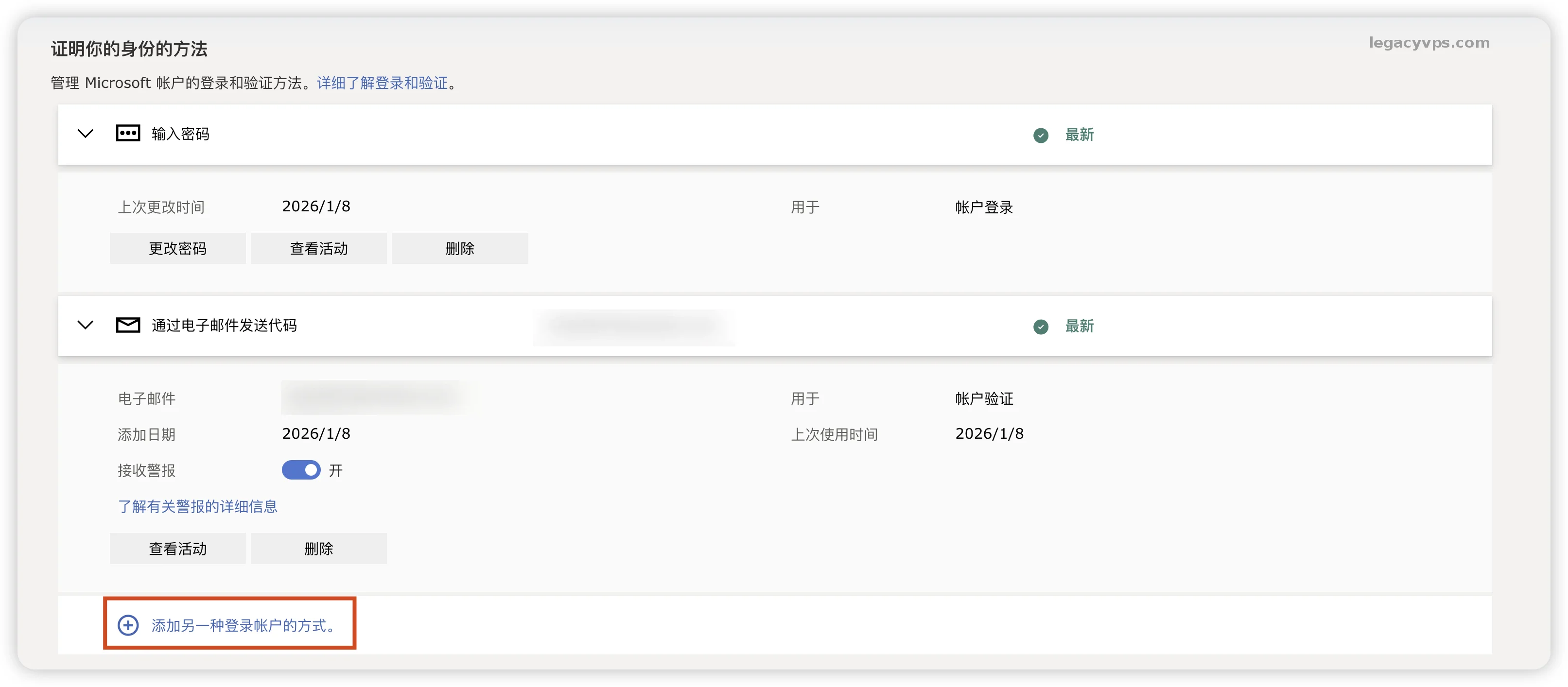Click 添加另一种登录帐户的方式 link
Screen dimensions: 1568x687
244,625
